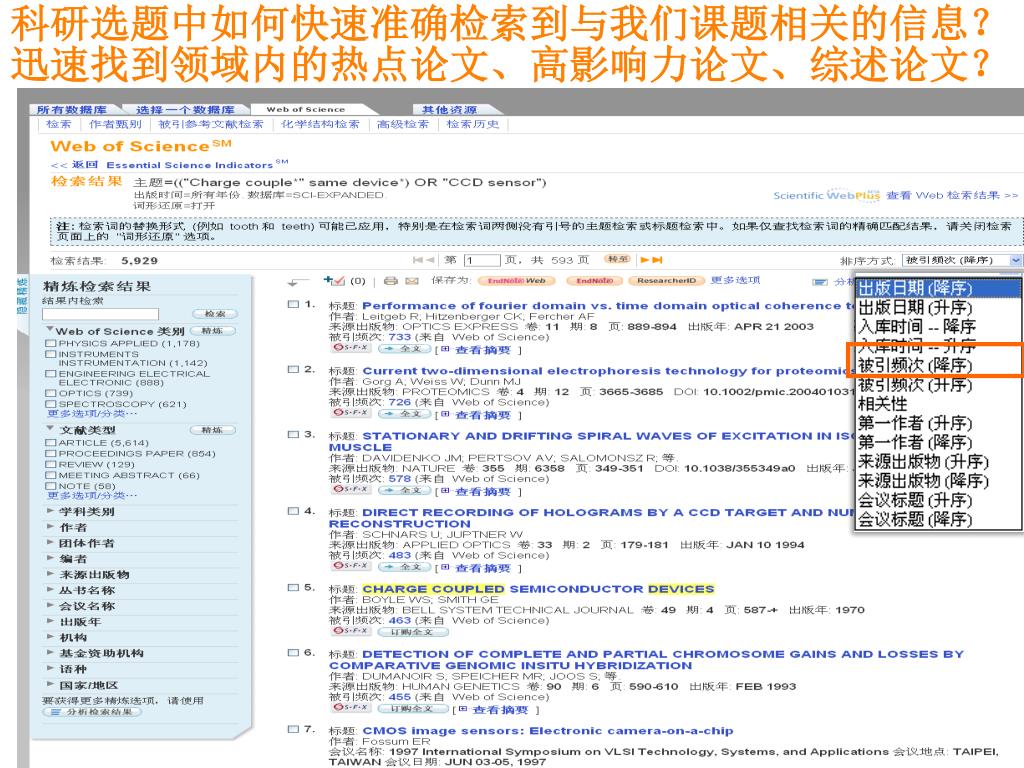Tick the PROCEEDINGS PAPER (854) checkbox
Viewport: 1024px width, 768px height.
[50, 453]
